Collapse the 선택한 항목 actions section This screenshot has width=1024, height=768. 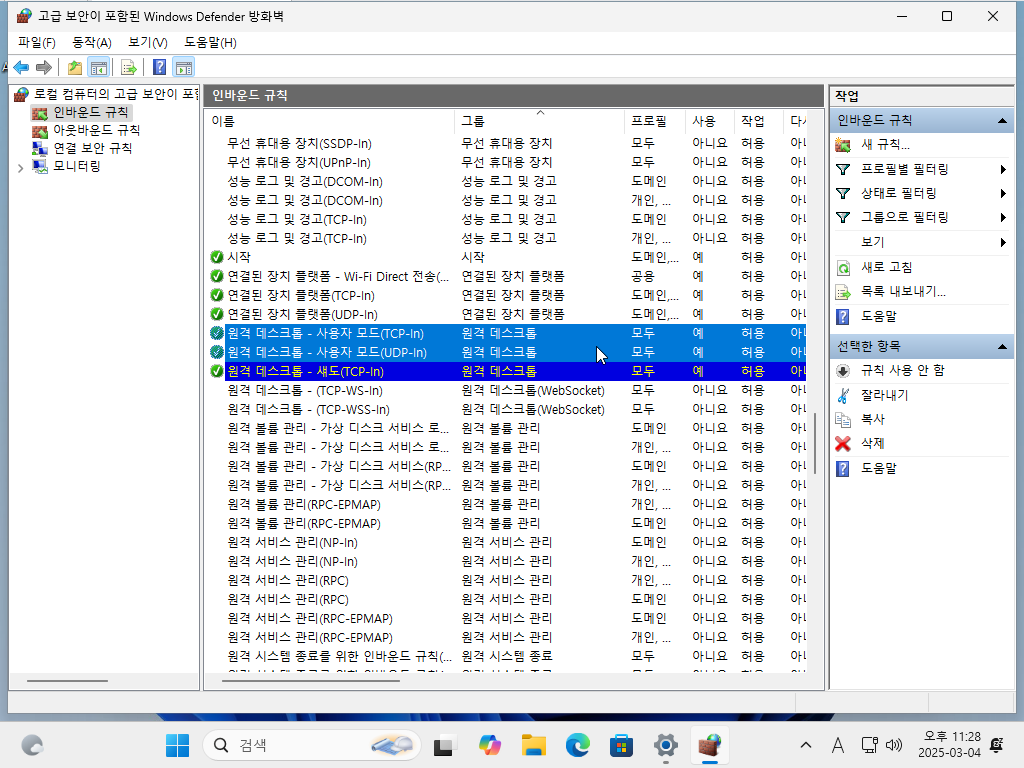1002,347
